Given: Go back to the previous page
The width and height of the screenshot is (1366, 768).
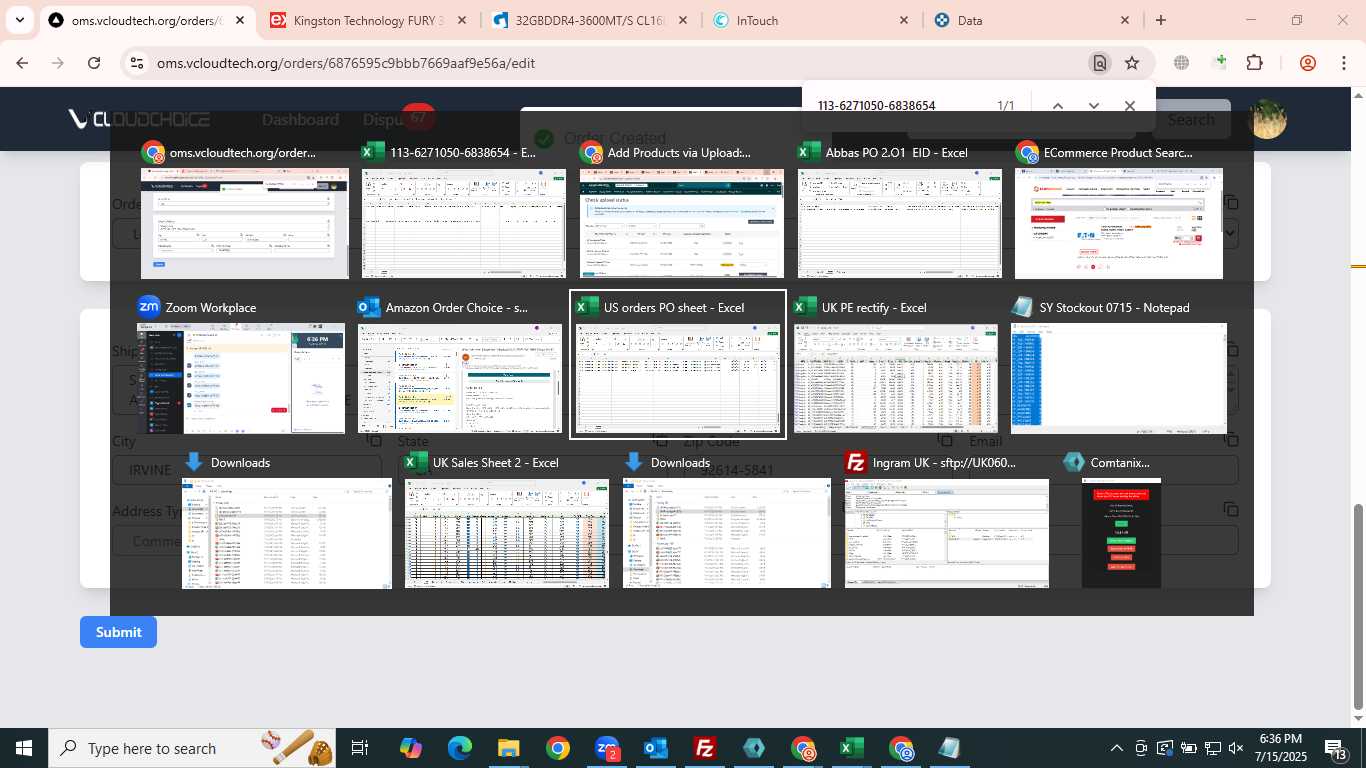Looking at the screenshot, I should [22, 63].
